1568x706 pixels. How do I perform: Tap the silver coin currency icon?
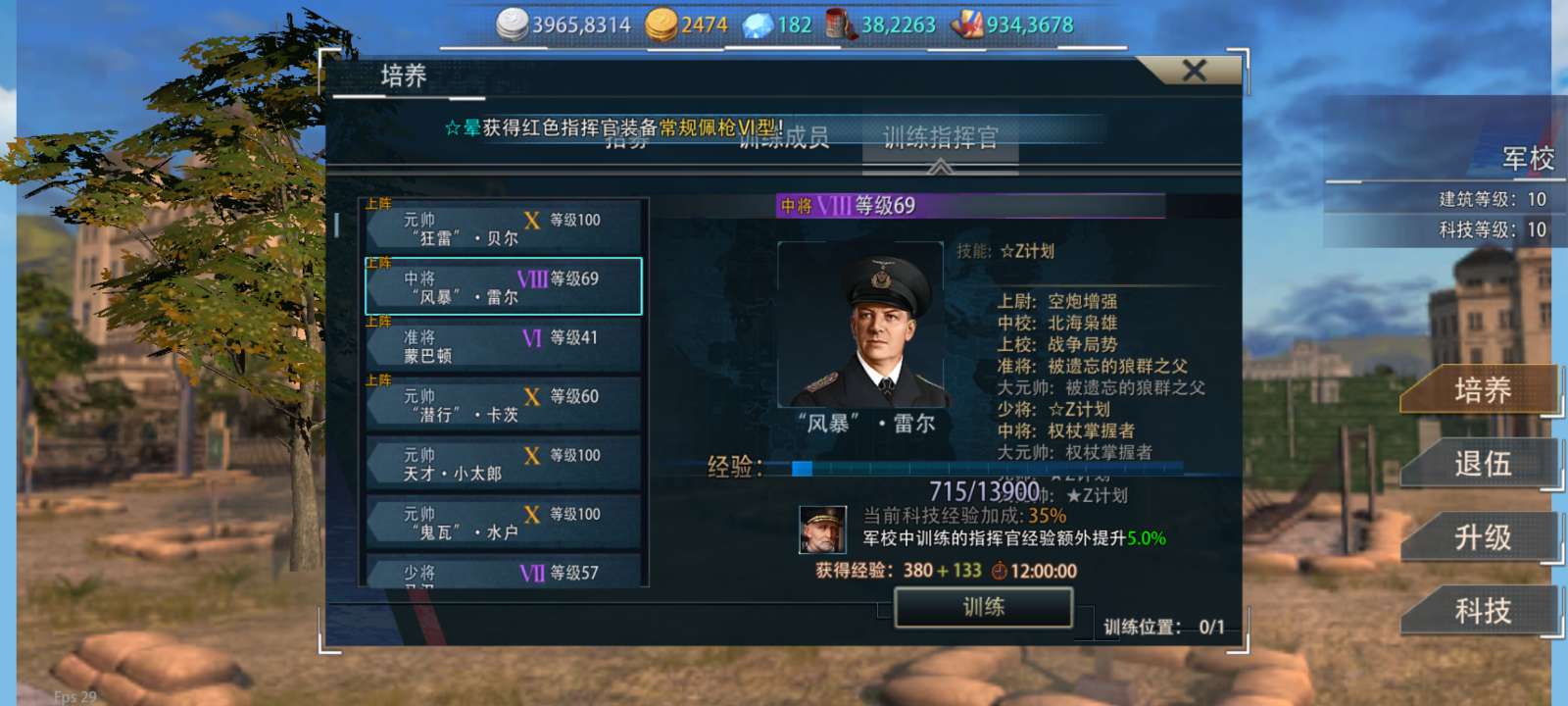click(512, 24)
